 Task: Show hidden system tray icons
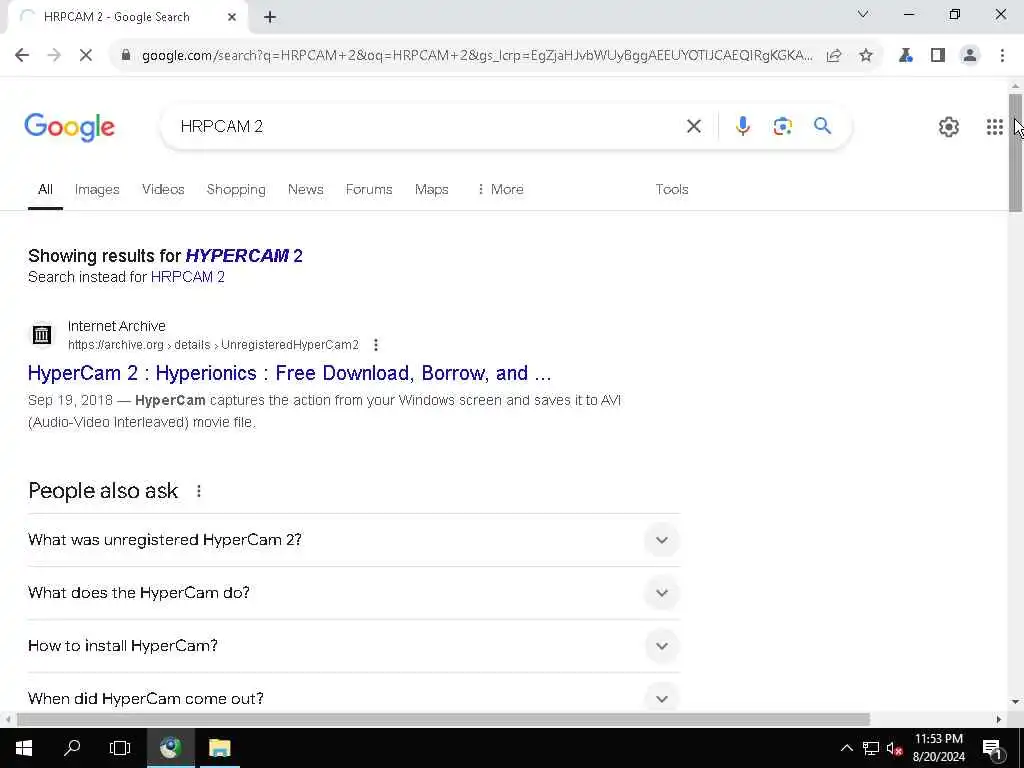click(x=846, y=748)
